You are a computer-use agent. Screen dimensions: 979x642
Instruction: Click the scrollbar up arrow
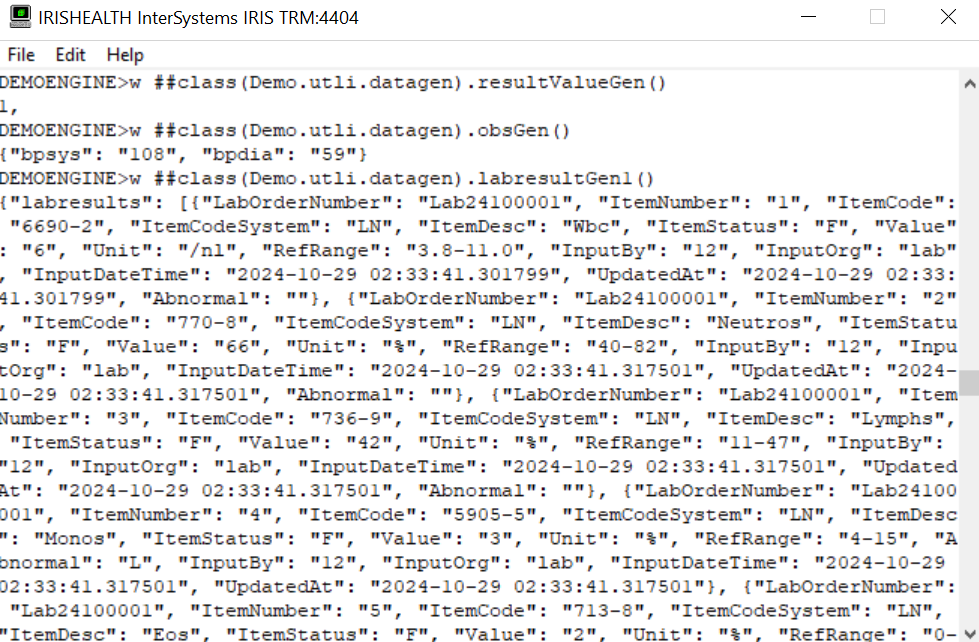pos(970,84)
